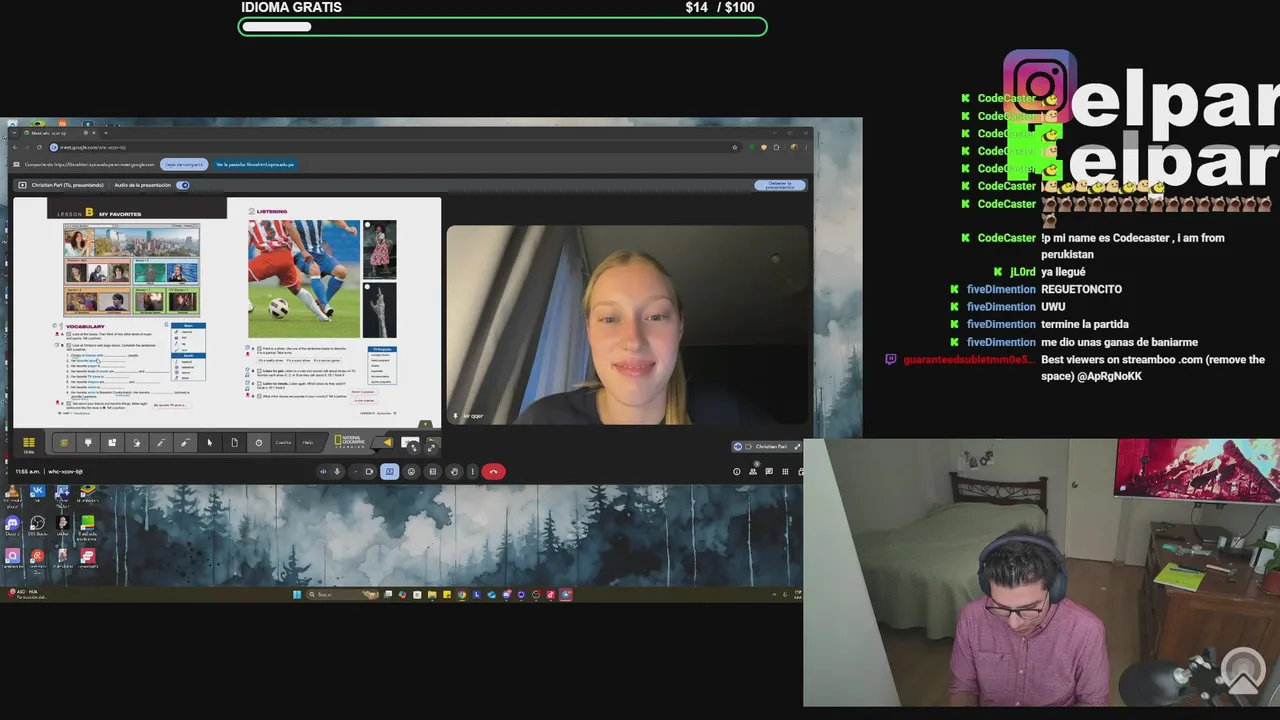This screenshot has width=1280, height=720.
Task: Click the Windows taskbar search box
Action: 341,594
